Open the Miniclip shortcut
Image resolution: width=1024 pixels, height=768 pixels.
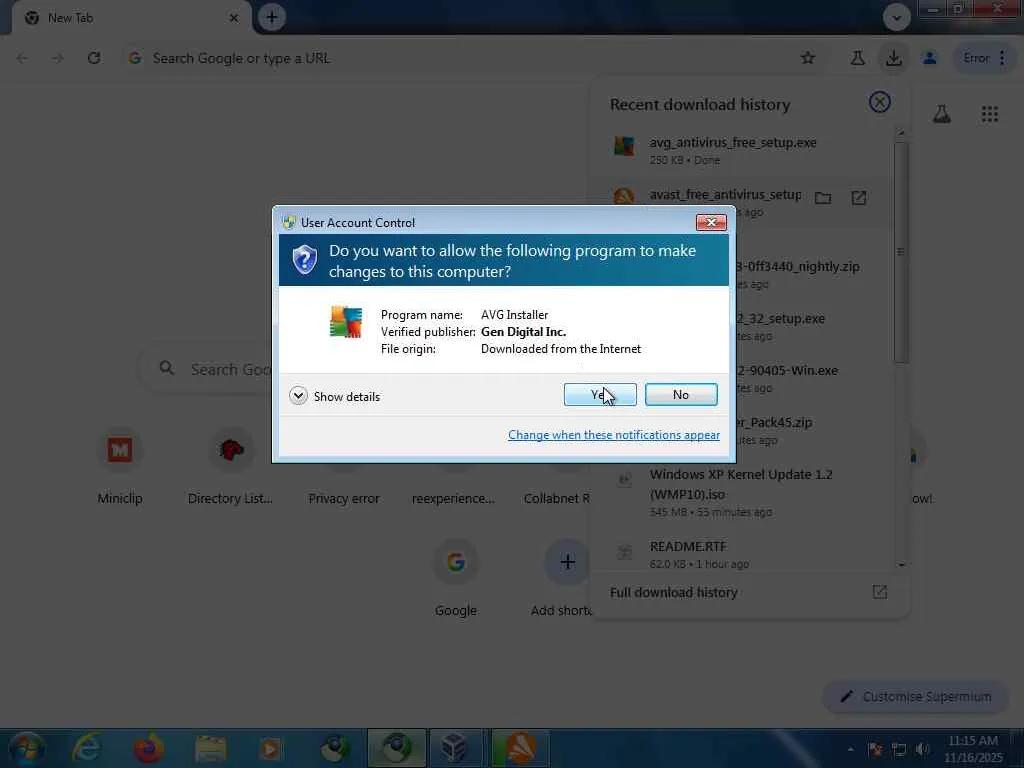[x=120, y=465]
